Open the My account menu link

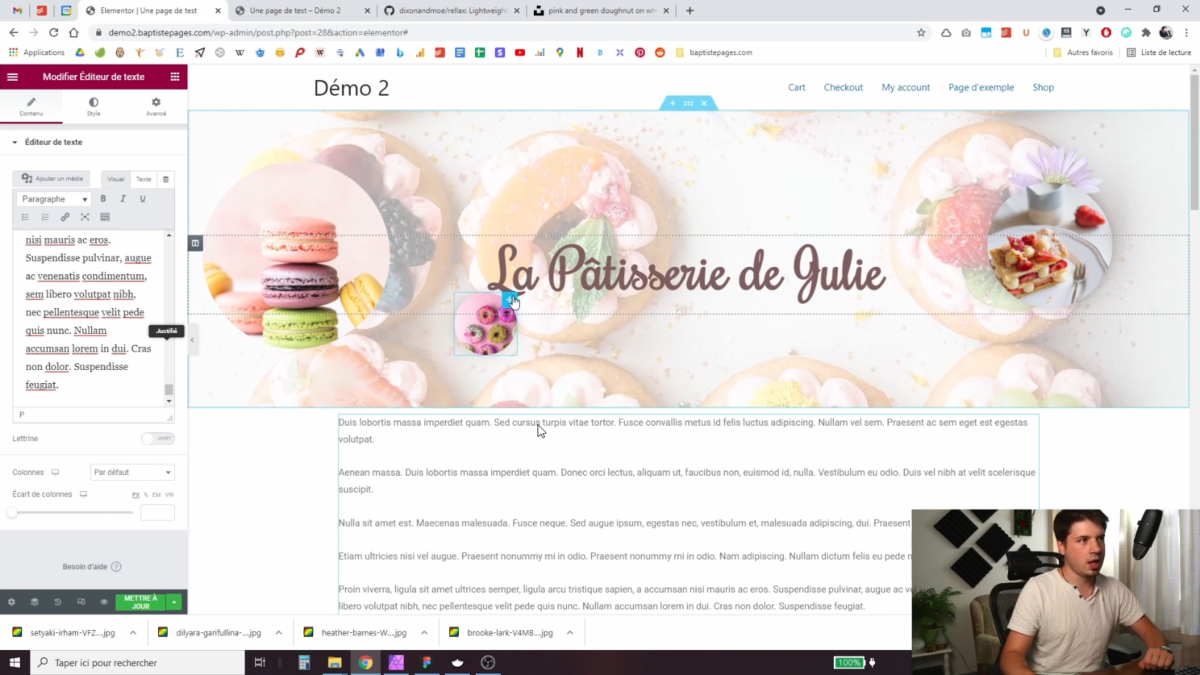coord(906,87)
